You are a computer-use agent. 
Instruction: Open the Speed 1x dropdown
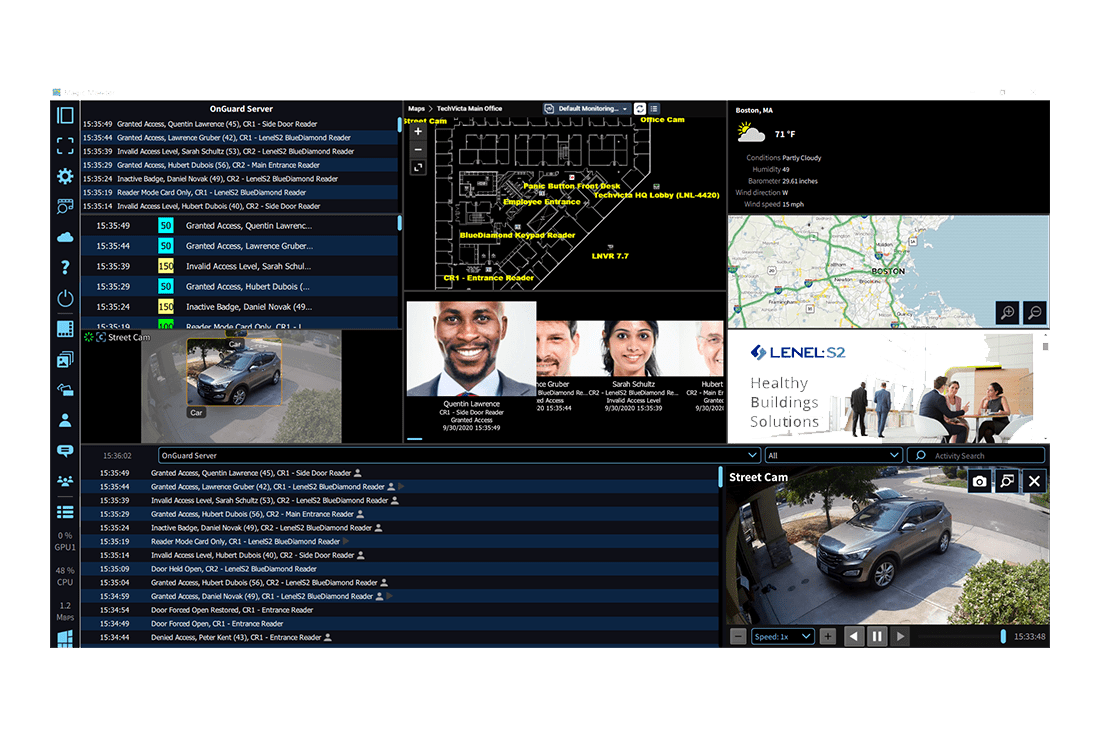(x=783, y=636)
